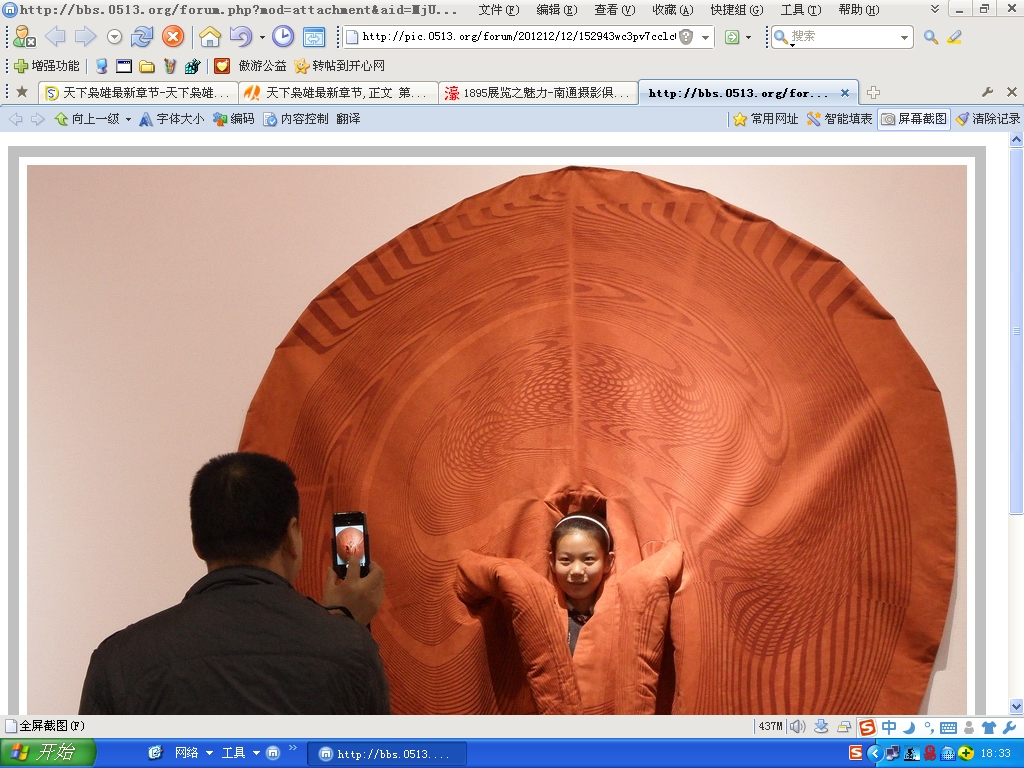Expand the 向上一级 dropdown arrow
The width and height of the screenshot is (1024, 768).
click(x=128, y=119)
